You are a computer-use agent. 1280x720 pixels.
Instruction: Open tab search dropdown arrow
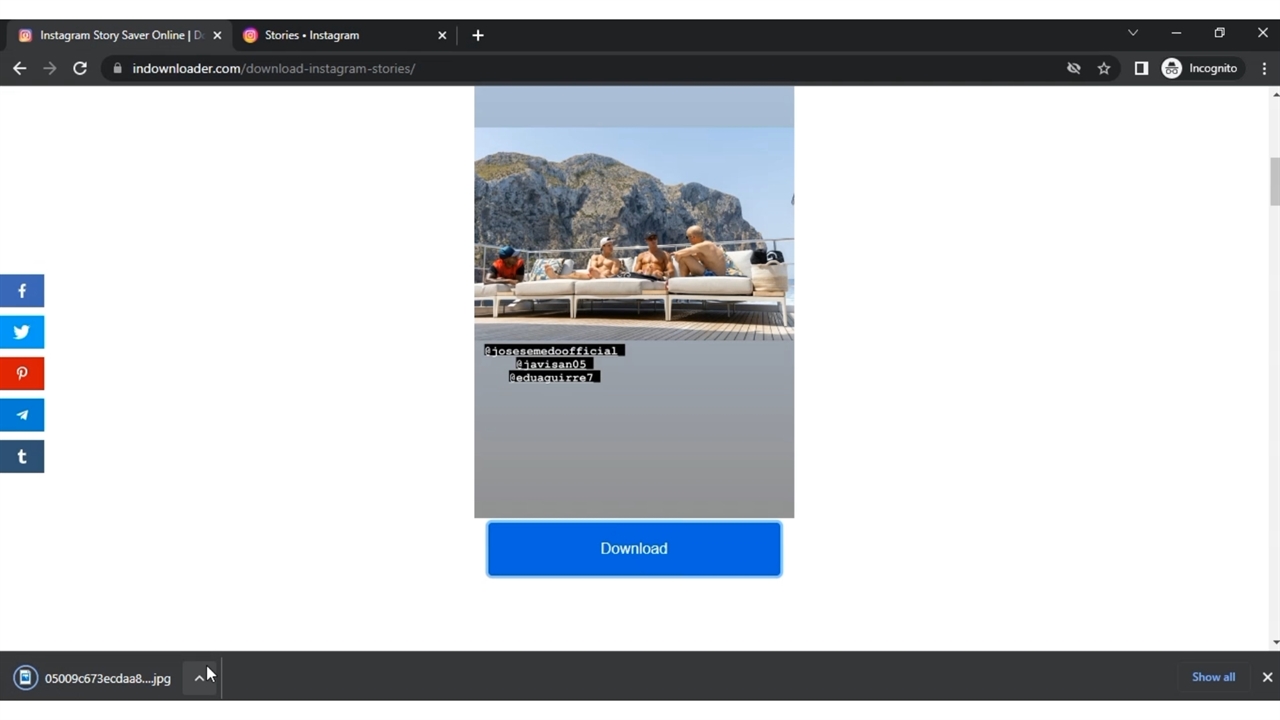1133,34
